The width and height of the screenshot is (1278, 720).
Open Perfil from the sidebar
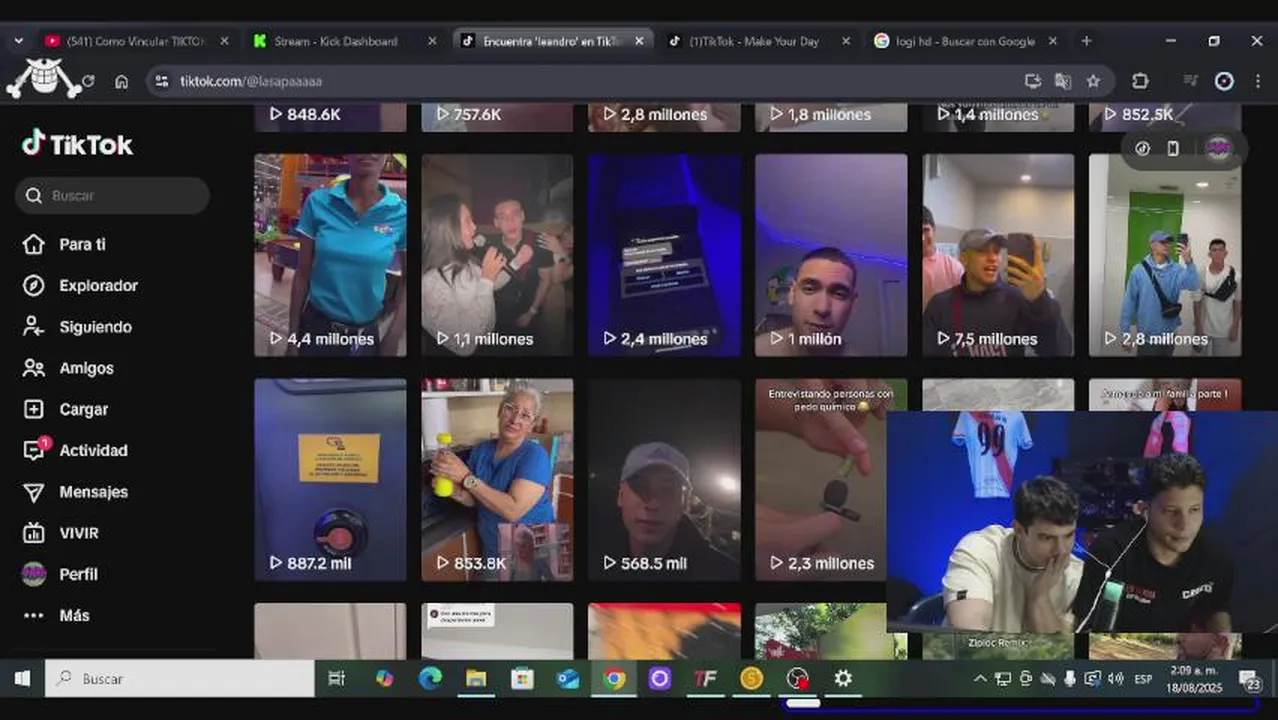coord(60,574)
